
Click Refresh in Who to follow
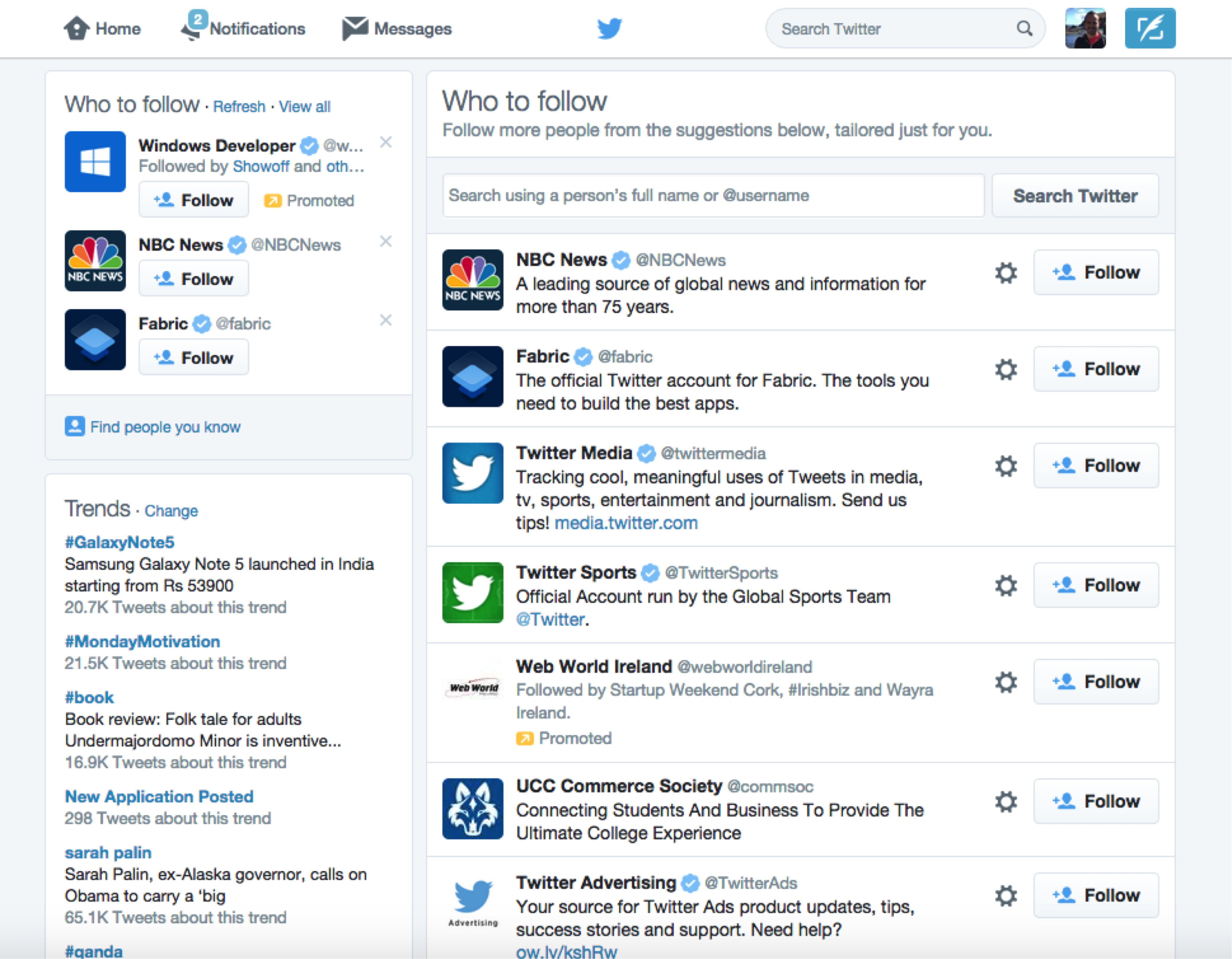pos(239,107)
